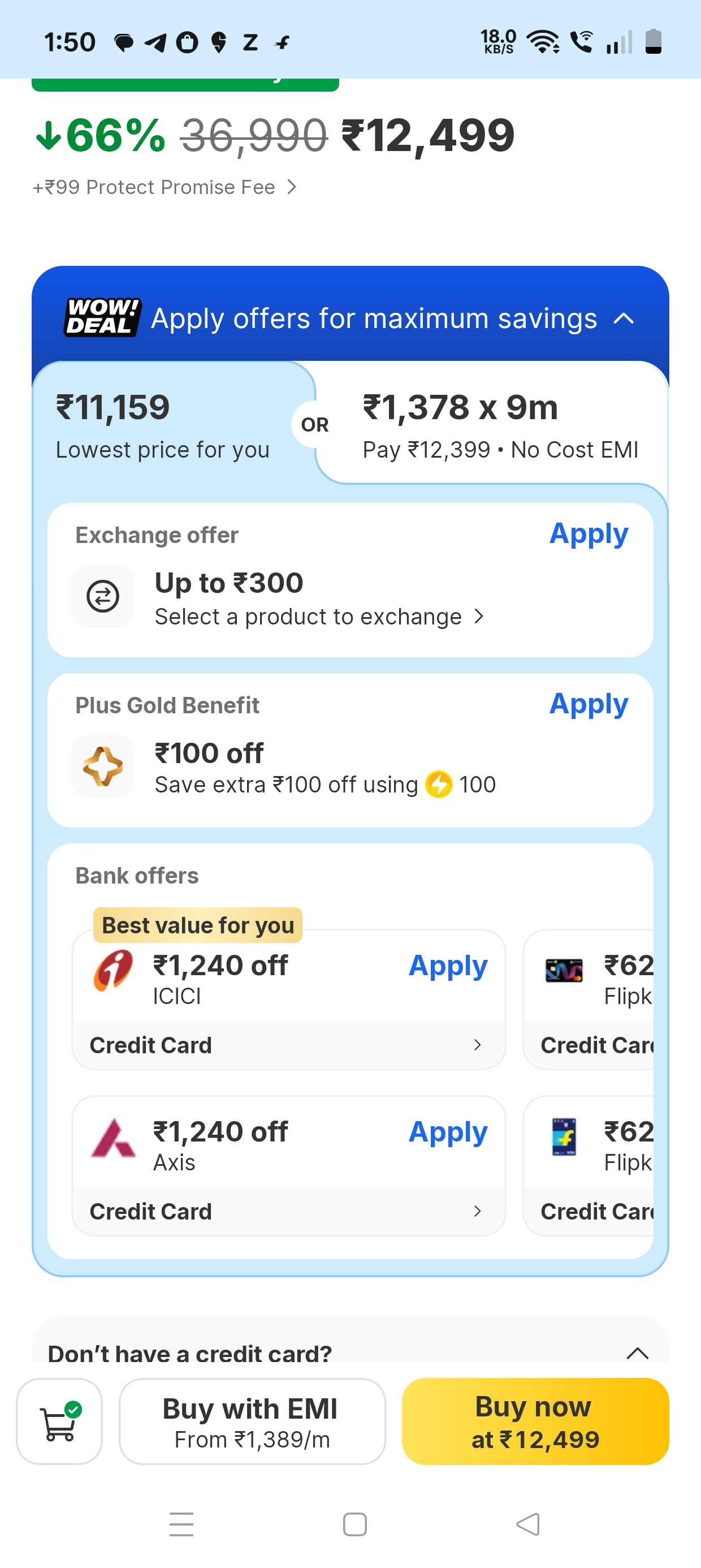Collapse the Don't have a credit card section
Viewport: 701px width, 1568px height.
[x=637, y=1353]
